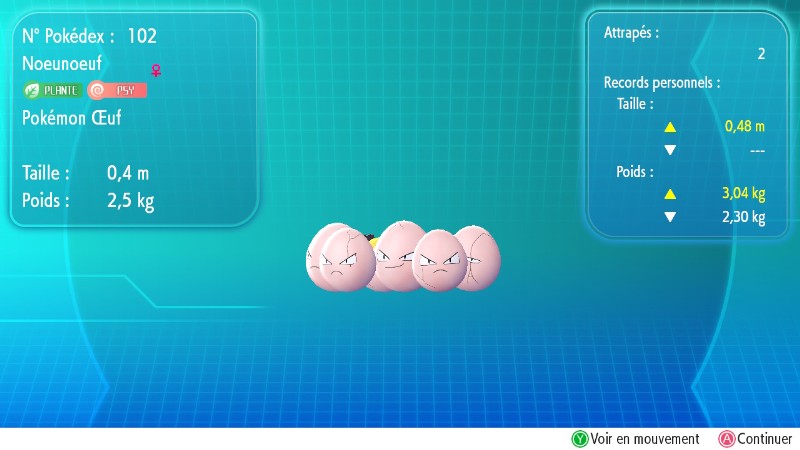Image resolution: width=800 pixels, height=450 pixels.
Task: Click the record weight value 3,04 kg
Action: point(744,194)
